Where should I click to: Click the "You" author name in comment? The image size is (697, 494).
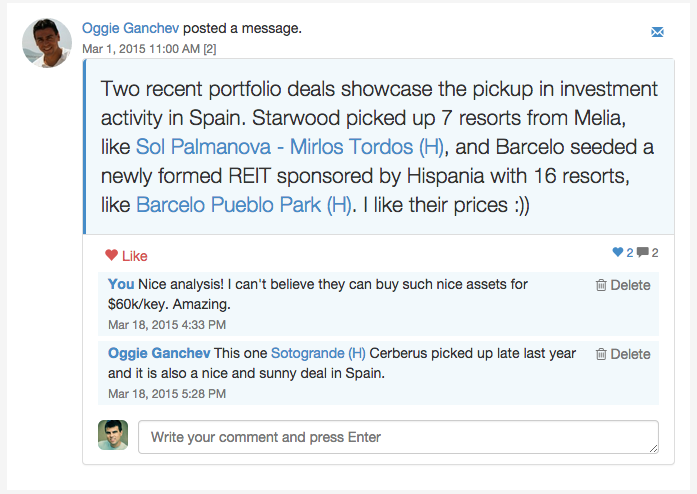tap(121, 284)
